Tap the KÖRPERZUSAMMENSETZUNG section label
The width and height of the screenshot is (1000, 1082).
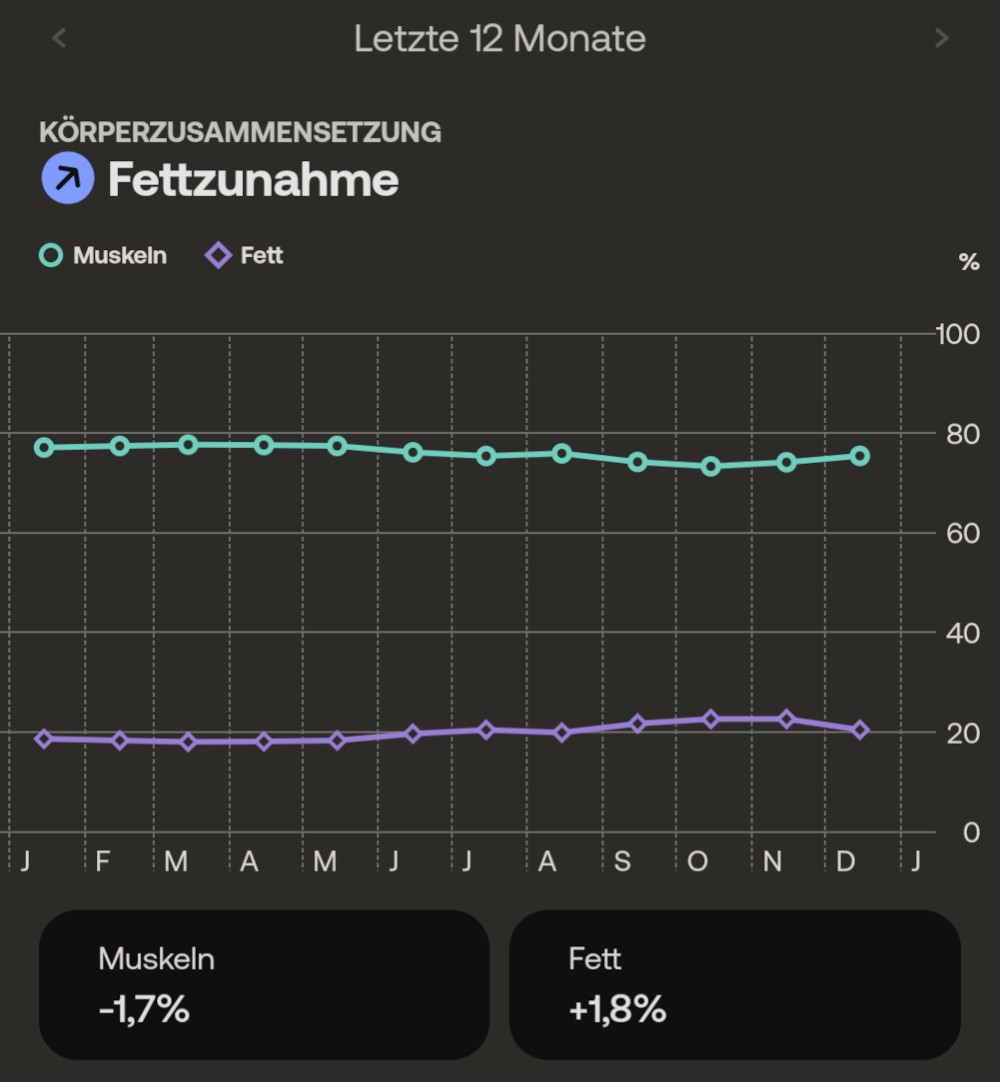click(240, 132)
